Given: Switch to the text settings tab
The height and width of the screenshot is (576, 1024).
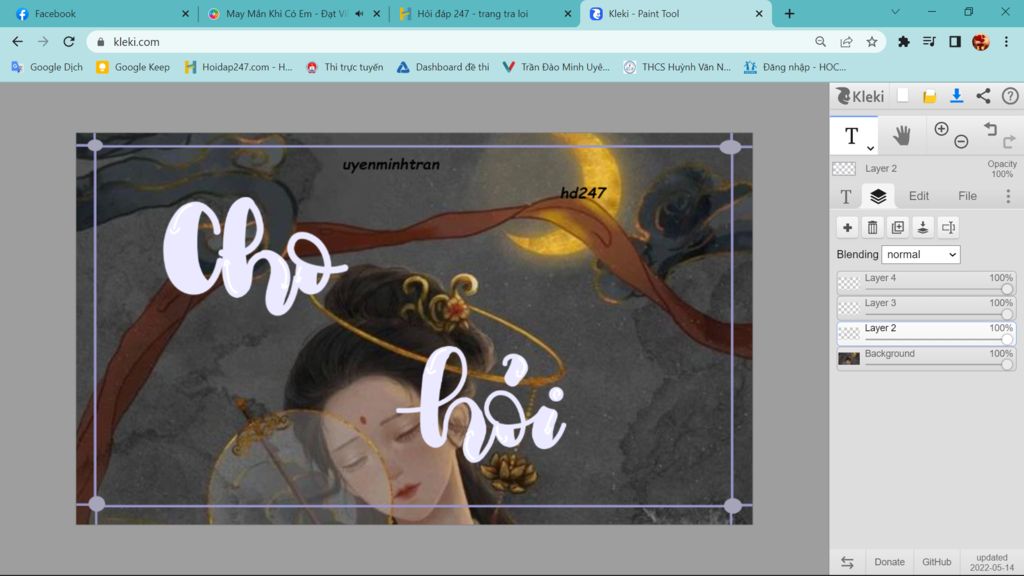Looking at the screenshot, I should (x=846, y=196).
